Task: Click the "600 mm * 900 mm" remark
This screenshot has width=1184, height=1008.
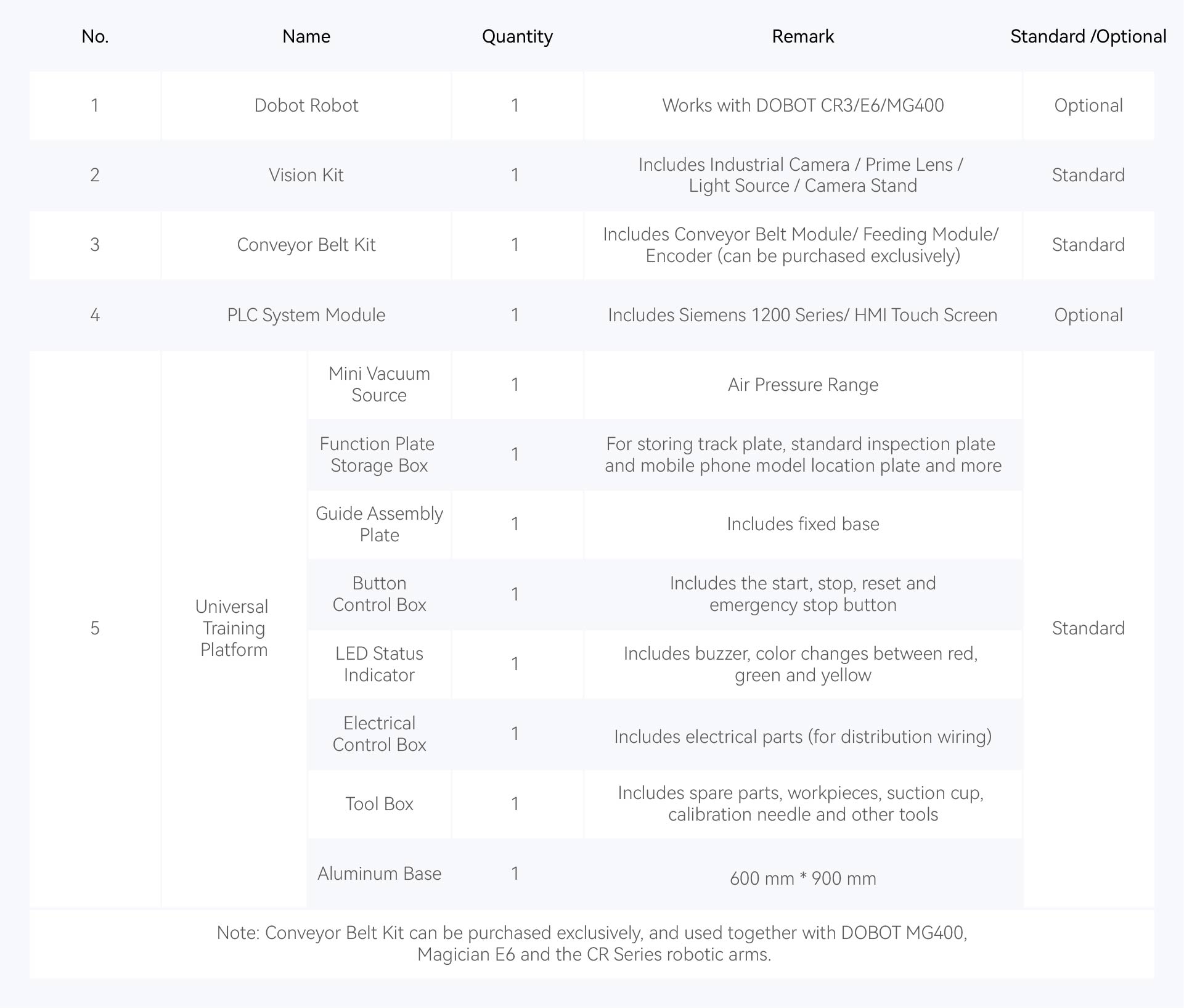Action: [x=802, y=878]
